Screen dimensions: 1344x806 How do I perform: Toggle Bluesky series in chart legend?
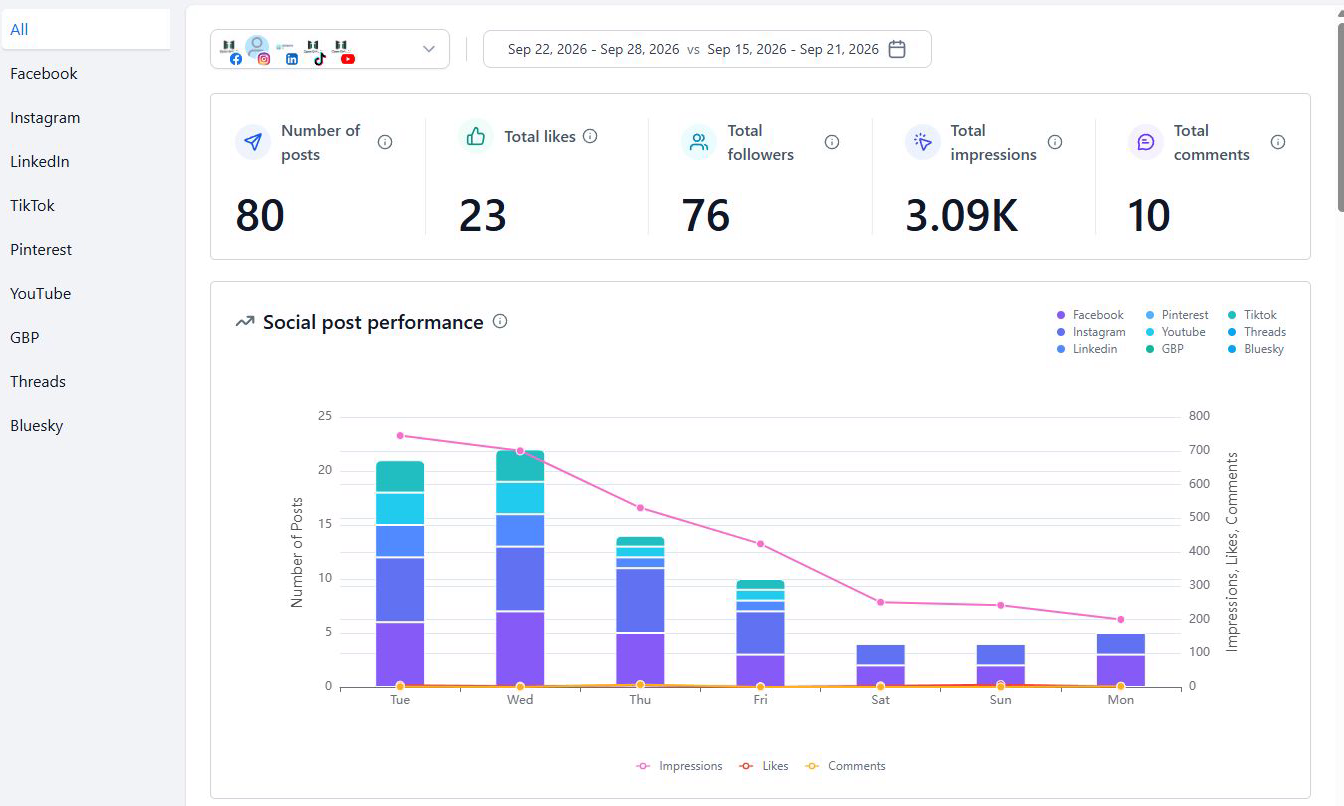[x=1255, y=349]
